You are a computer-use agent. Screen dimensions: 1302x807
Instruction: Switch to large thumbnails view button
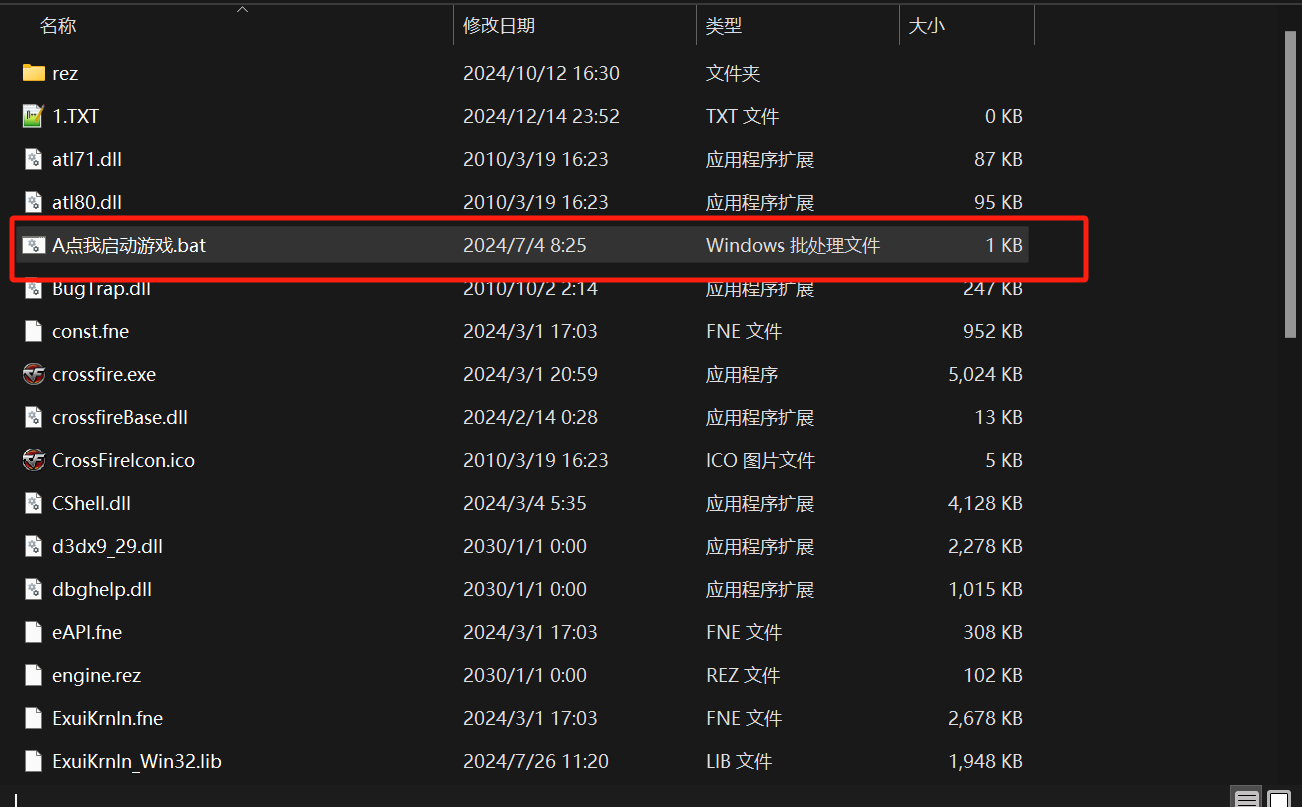tap(1279, 798)
